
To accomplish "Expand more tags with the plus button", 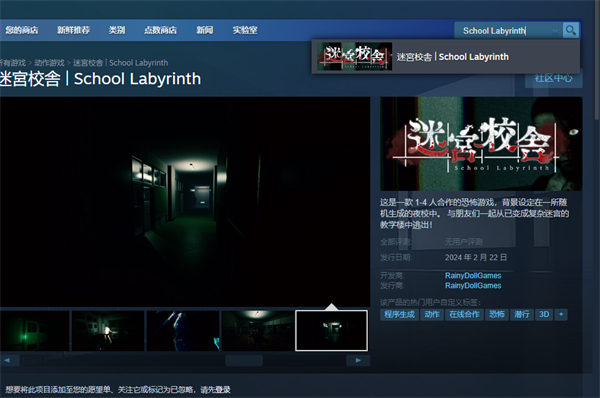I will pyautogui.click(x=561, y=315).
